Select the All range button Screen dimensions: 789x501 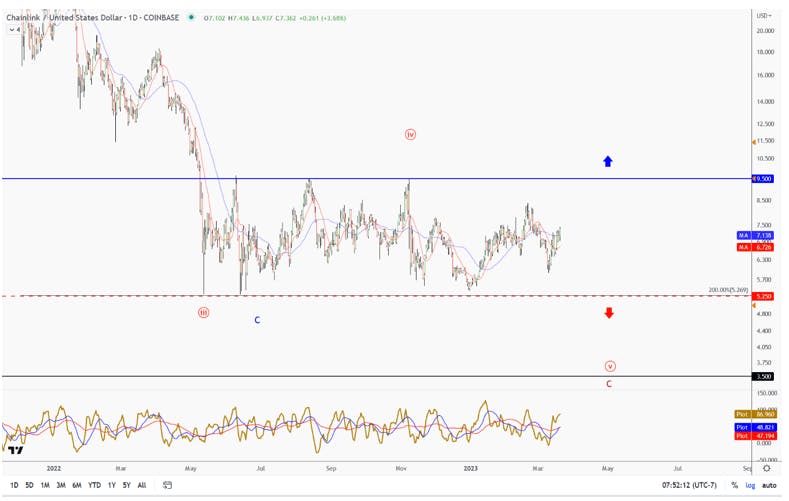click(x=142, y=485)
